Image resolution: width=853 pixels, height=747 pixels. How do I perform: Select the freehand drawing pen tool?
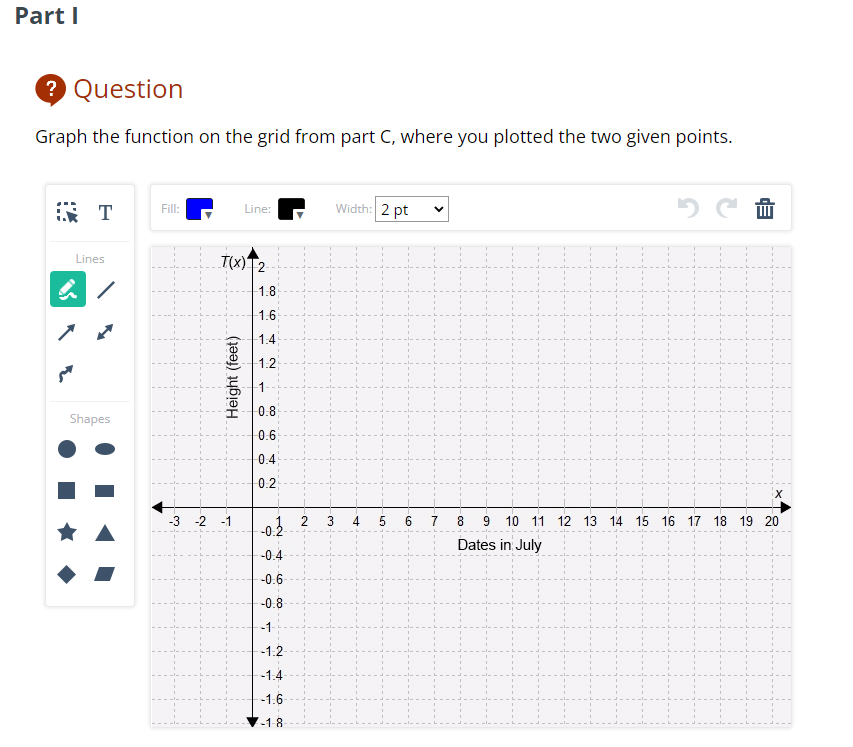(x=66, y=289)
